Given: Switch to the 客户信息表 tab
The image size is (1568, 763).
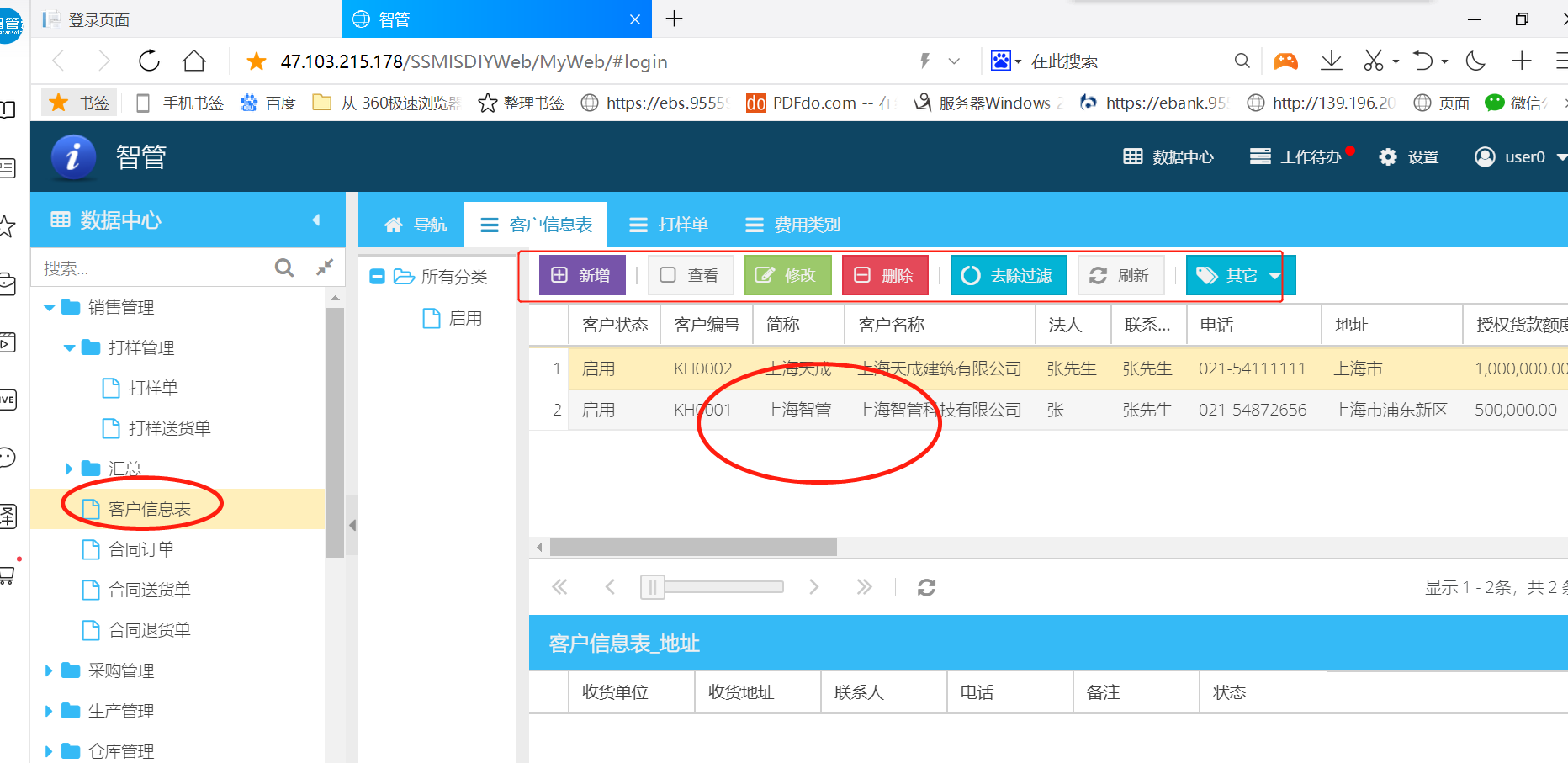Looking at the screenshot, I should [536, 225].
